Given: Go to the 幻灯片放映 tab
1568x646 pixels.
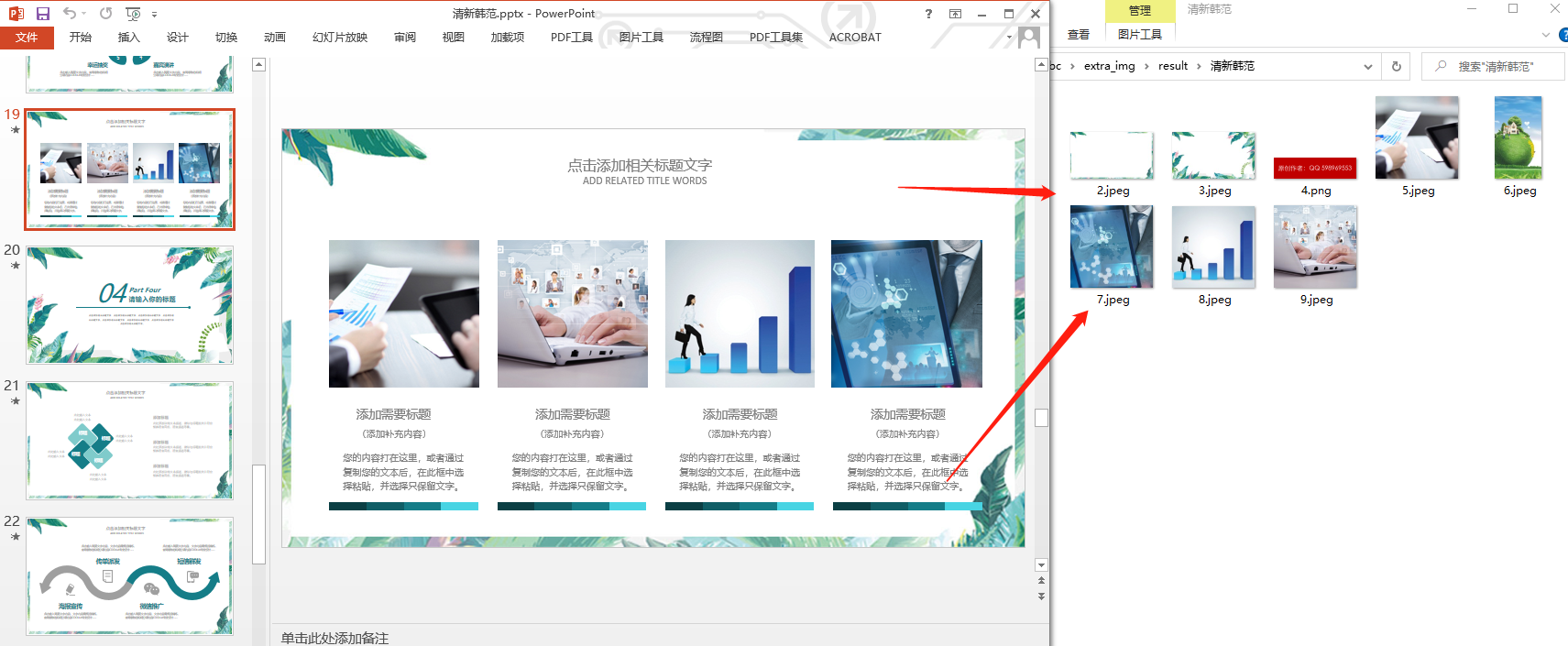Looking at the screenshot, I should (x=340, y=38).
